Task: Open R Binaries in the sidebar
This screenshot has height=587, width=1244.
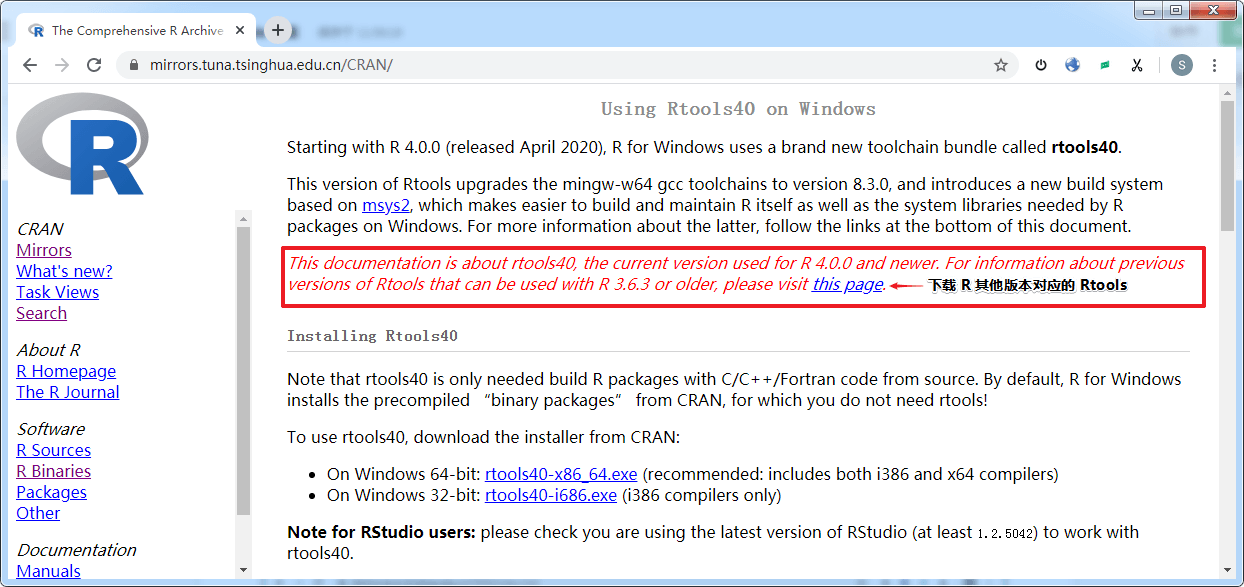Action: pyautogui.click(x=53, y=471)
